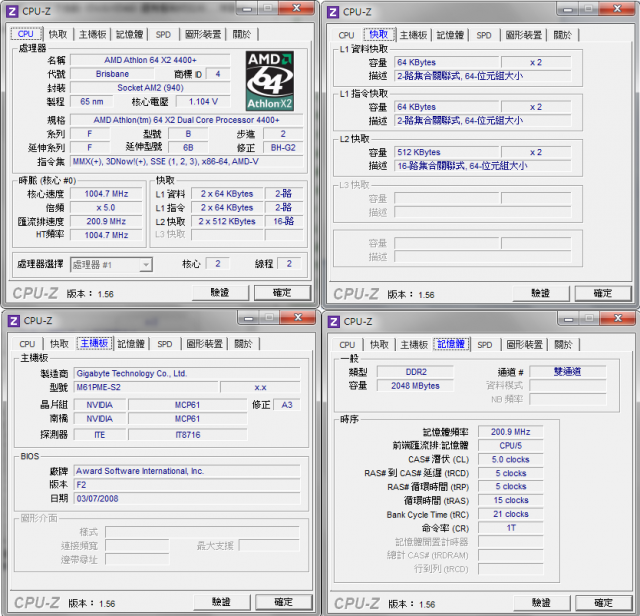Click the manufacturer Gigabyte Technology Co., Ltd.

pyautogui.click(x=187, y=374)
